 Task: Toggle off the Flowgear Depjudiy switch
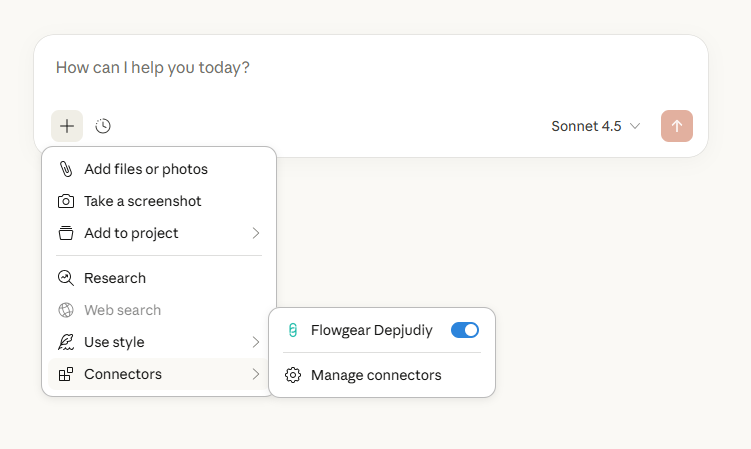coord(465,330)
